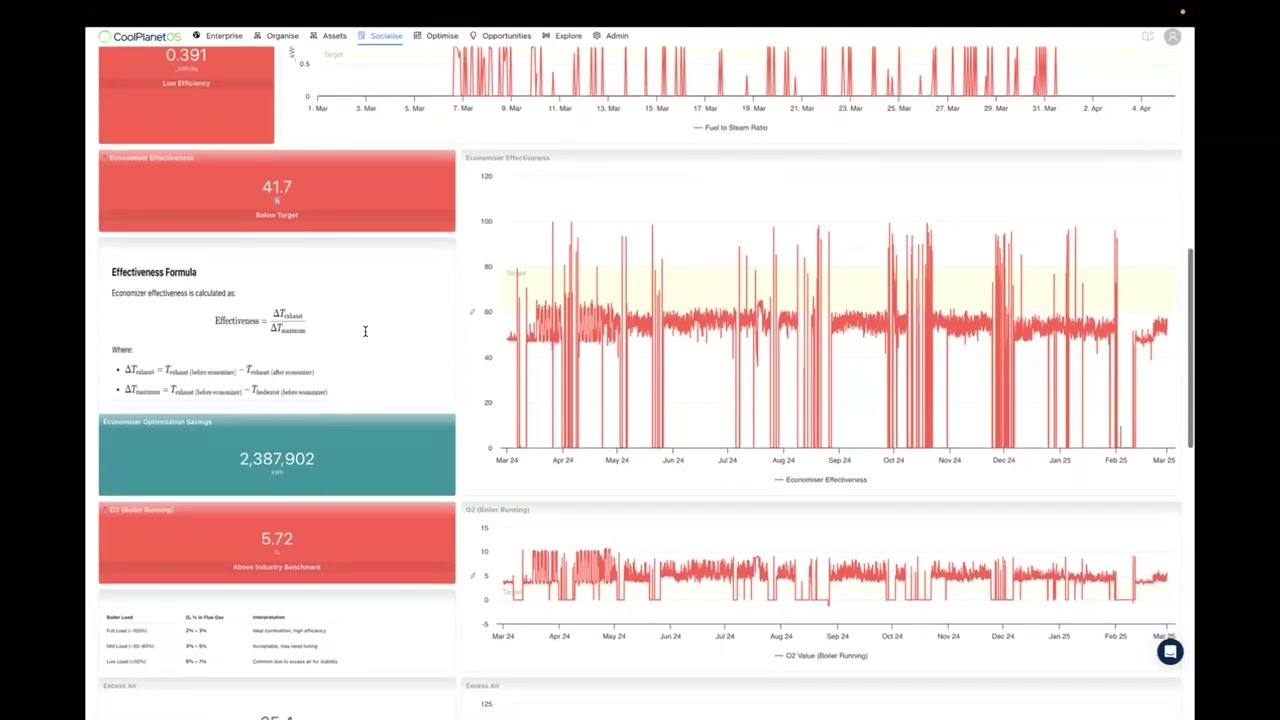
Task: Open the user profile avatar
Action: point(1172,37)
